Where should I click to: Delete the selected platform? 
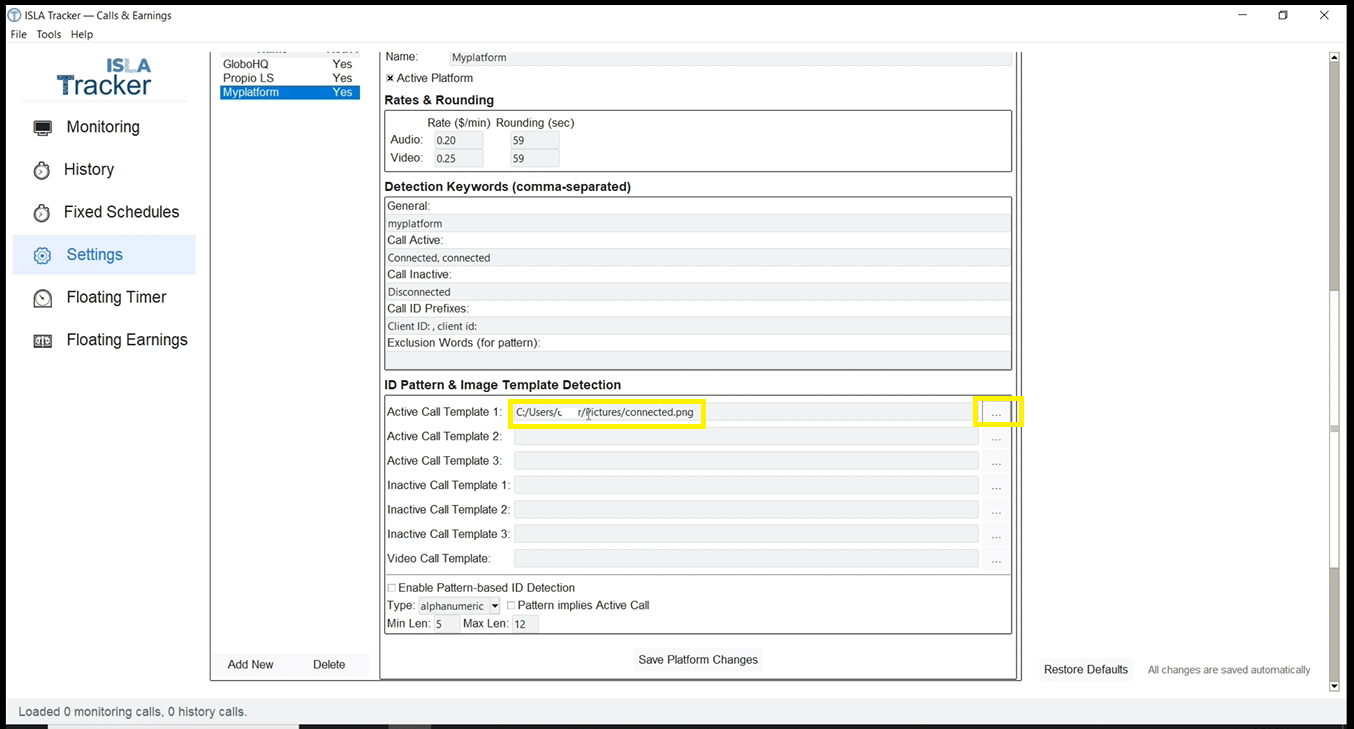(x=328, y=664)
